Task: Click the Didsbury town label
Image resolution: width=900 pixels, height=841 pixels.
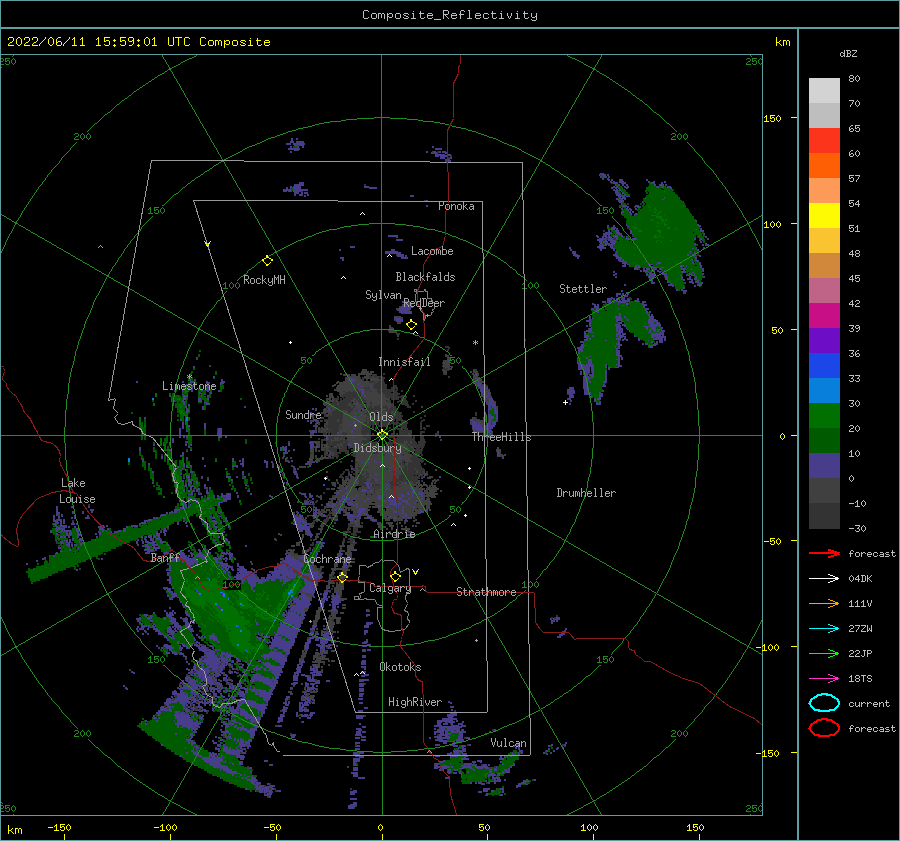Action: point(377,448)
